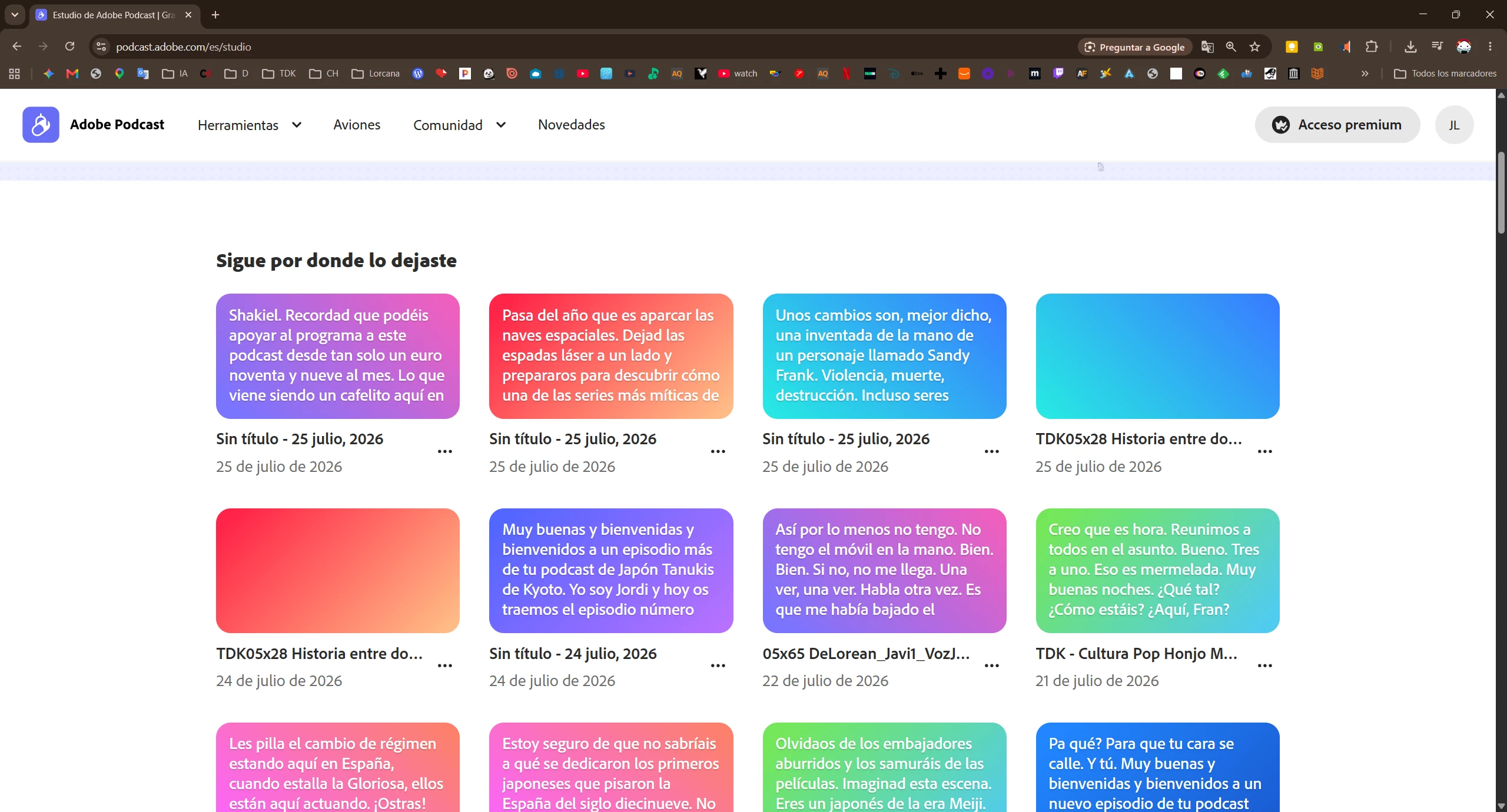Open the Lorcana bookmarks folder
Screen dimensions: 1507x812
376,74
